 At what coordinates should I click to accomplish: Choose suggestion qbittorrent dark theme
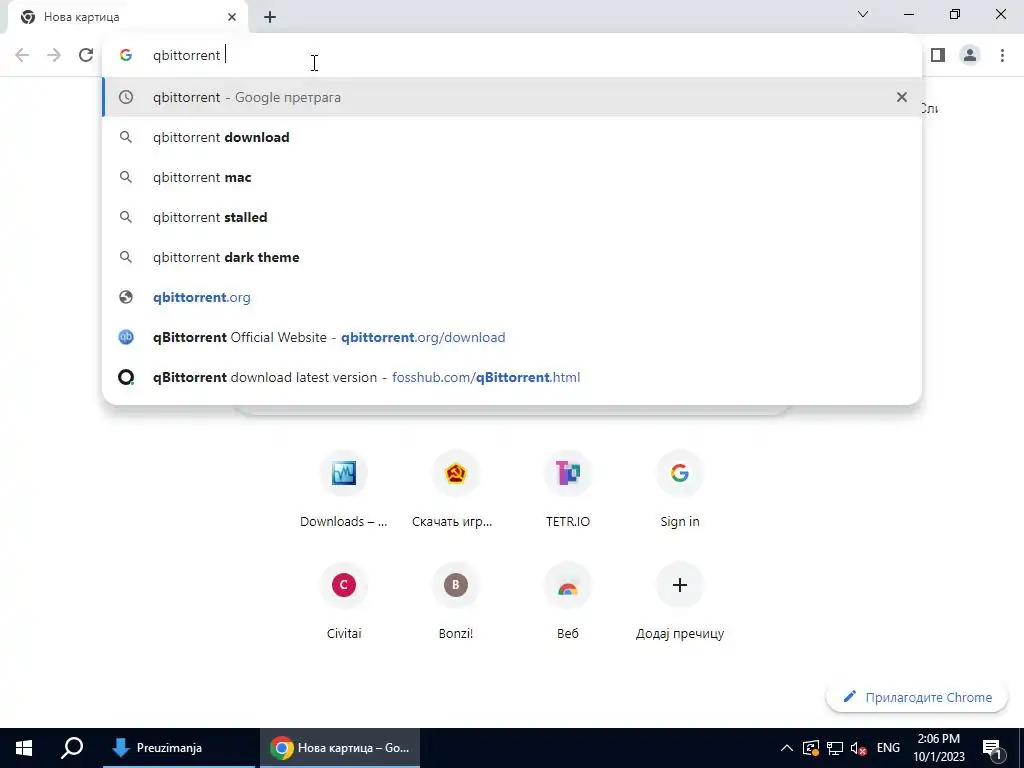click(512, 257)
